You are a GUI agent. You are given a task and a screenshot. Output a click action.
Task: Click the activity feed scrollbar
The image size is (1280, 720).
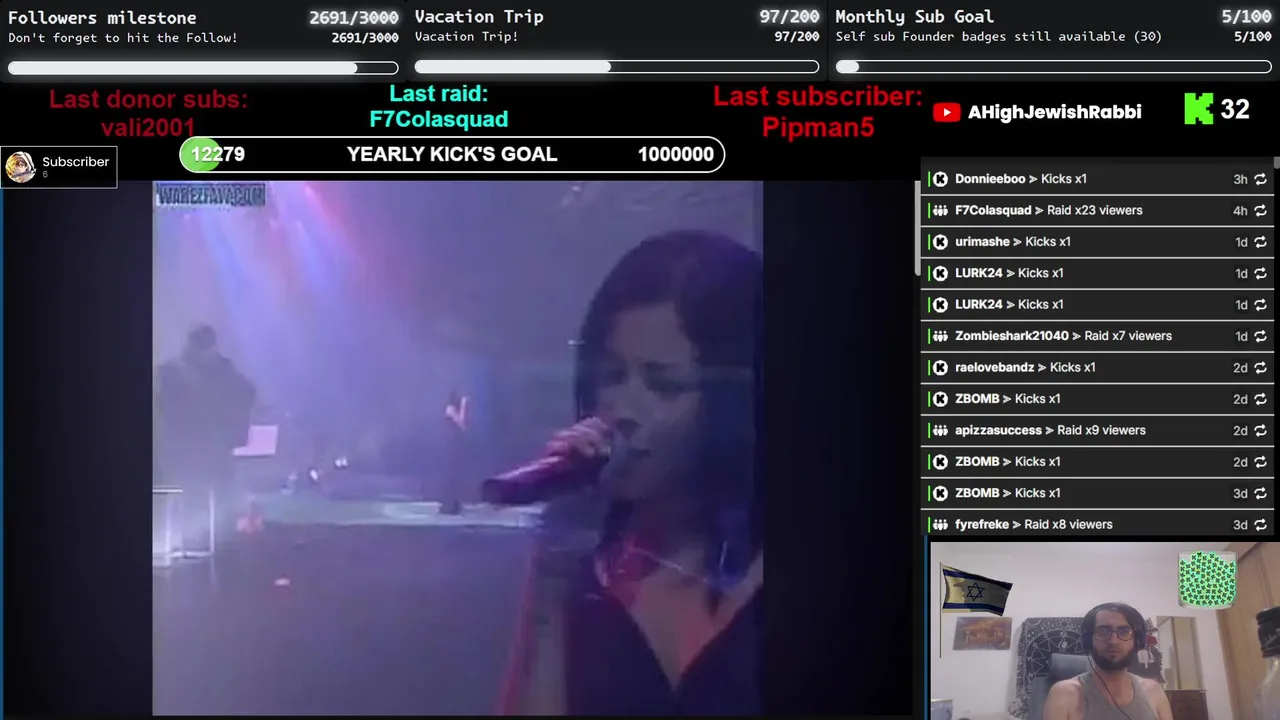tap(917, 227)
